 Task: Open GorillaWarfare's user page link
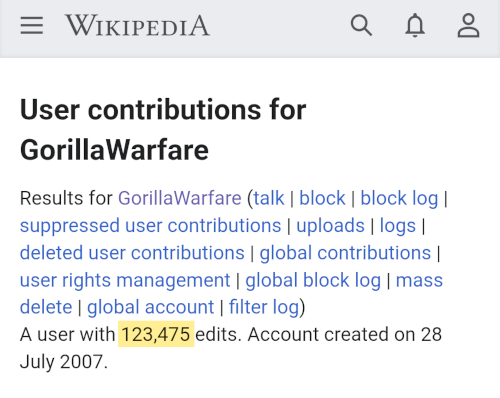click(x=180, y=198)
